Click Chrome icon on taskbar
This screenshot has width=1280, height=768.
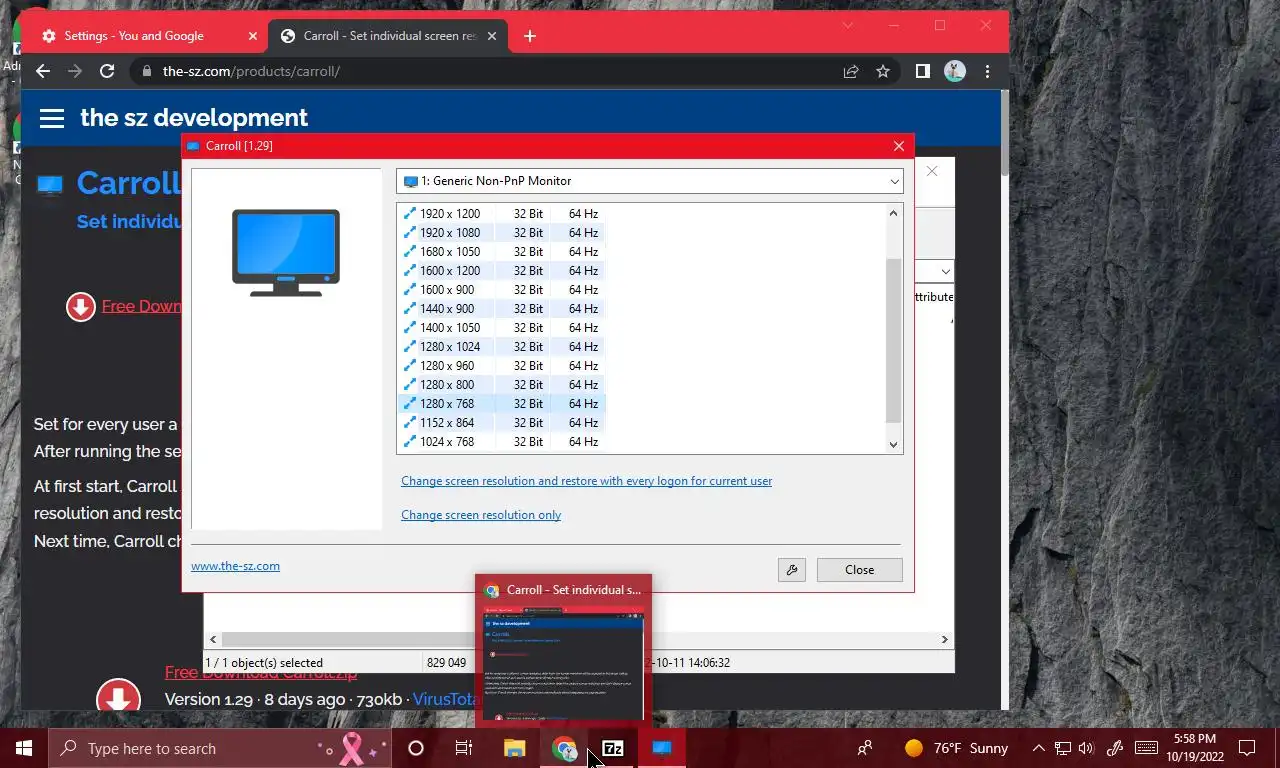pos(564,748)
